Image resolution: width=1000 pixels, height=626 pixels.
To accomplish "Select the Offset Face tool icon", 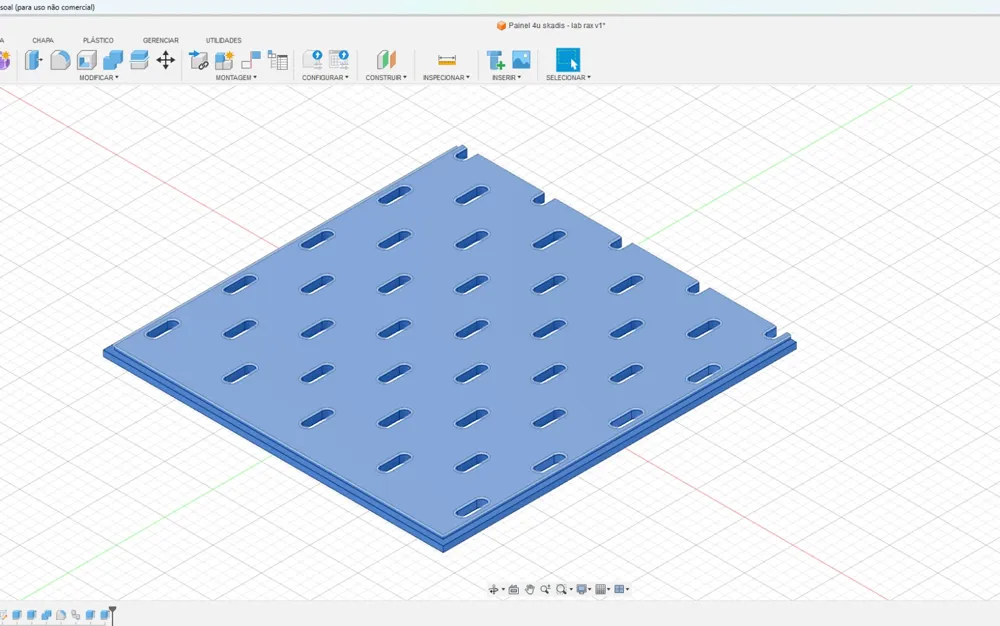I will coord(139,60).
